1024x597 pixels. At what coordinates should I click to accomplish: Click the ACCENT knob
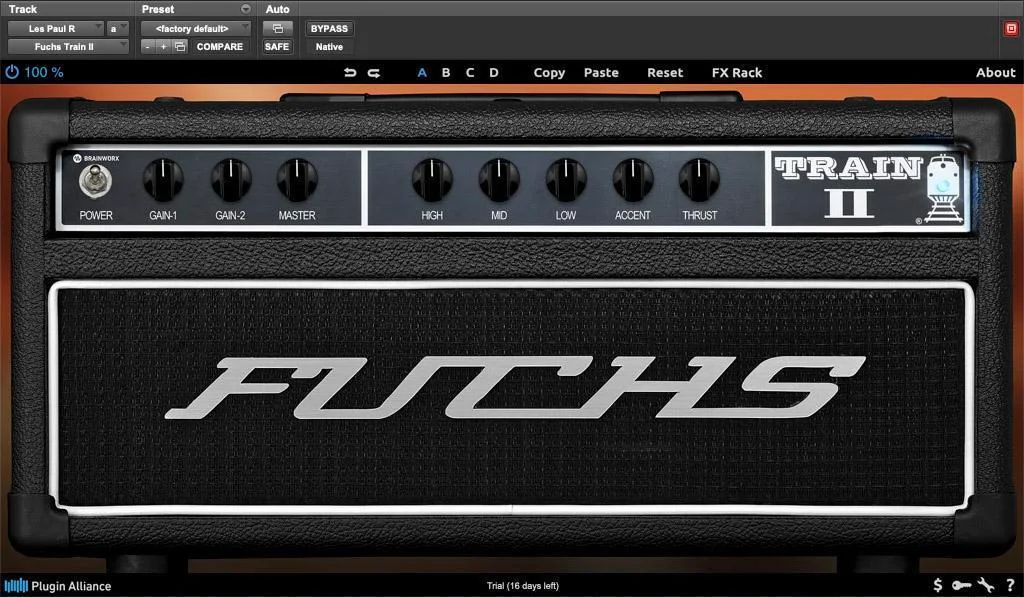633,180
